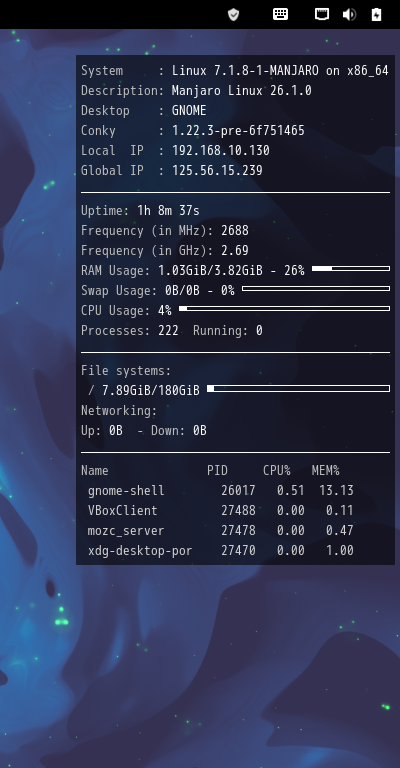The image size is (400, 768).
Task: Click the volume speaker icon
Action: point(349,14)
